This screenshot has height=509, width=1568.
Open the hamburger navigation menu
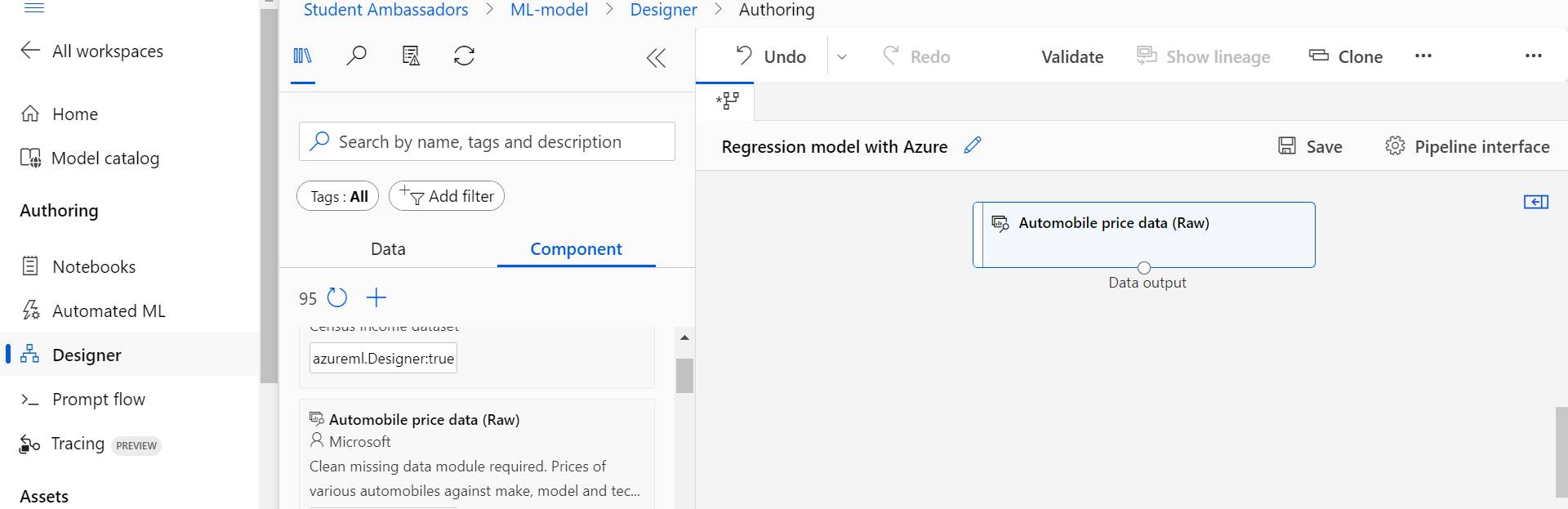[x=34, y=7]
